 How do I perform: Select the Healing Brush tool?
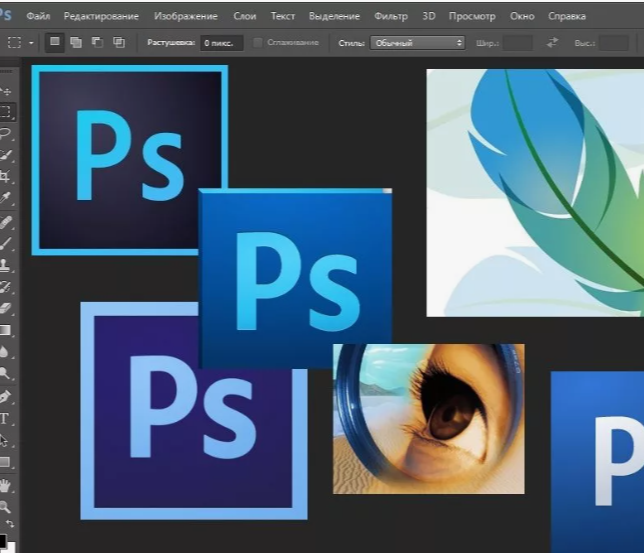pos(6,222)
